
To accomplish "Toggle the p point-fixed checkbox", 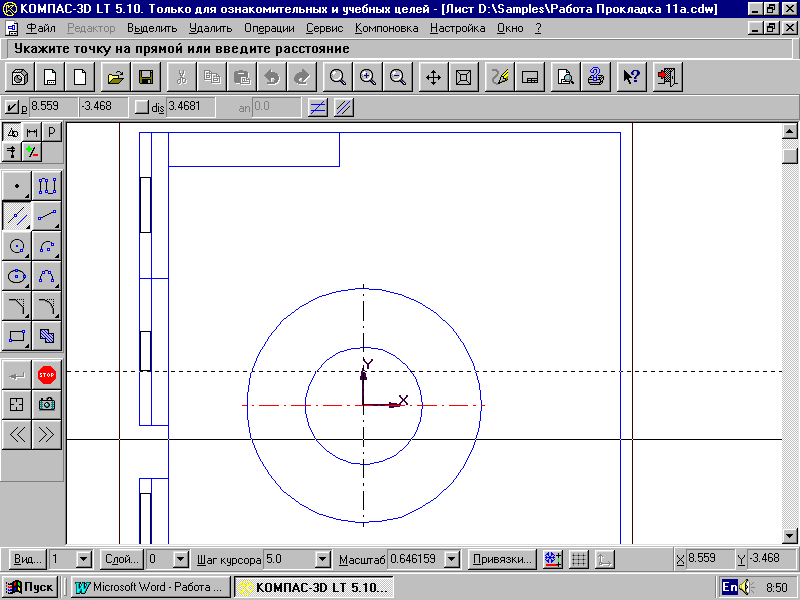I will pos(11,107).
